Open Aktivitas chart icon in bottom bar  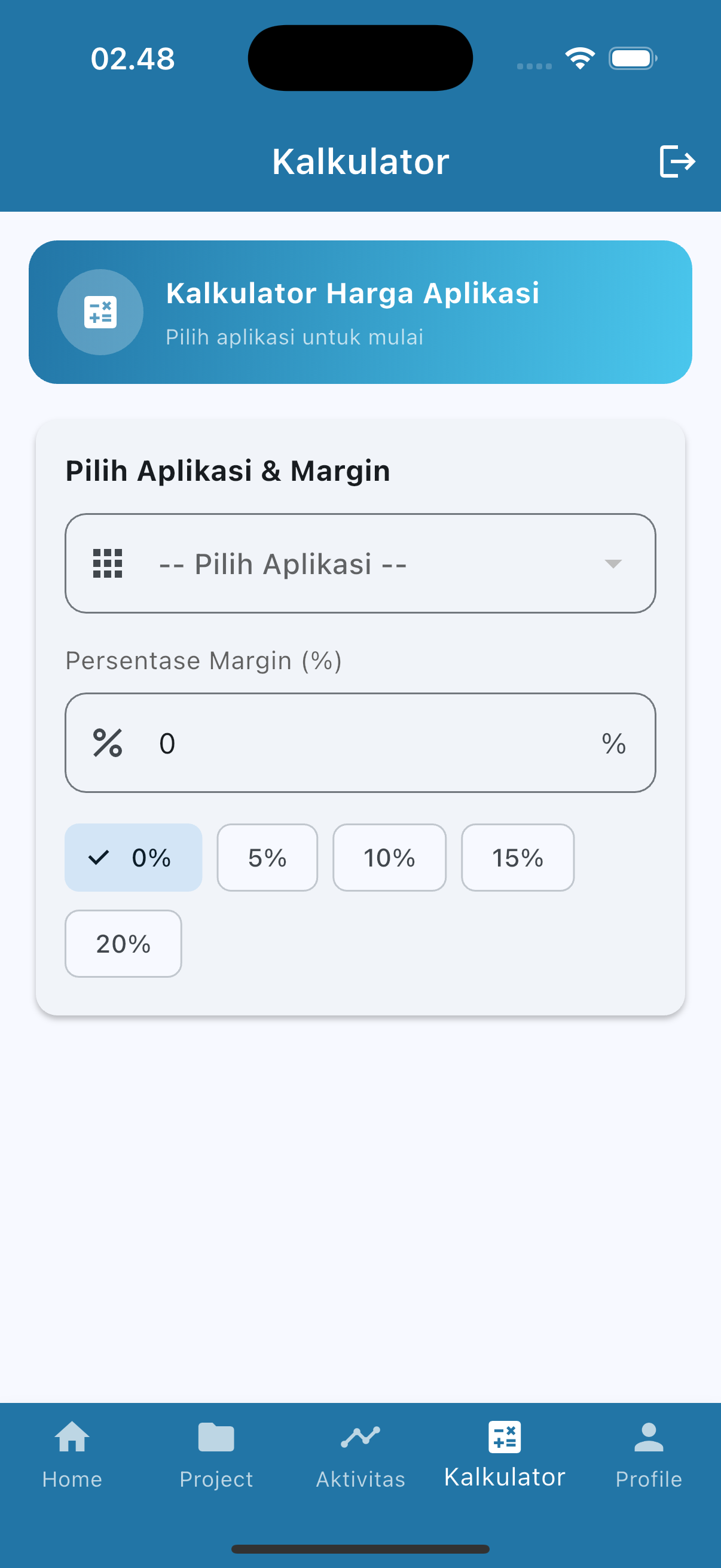click(x=360, y=1437)
